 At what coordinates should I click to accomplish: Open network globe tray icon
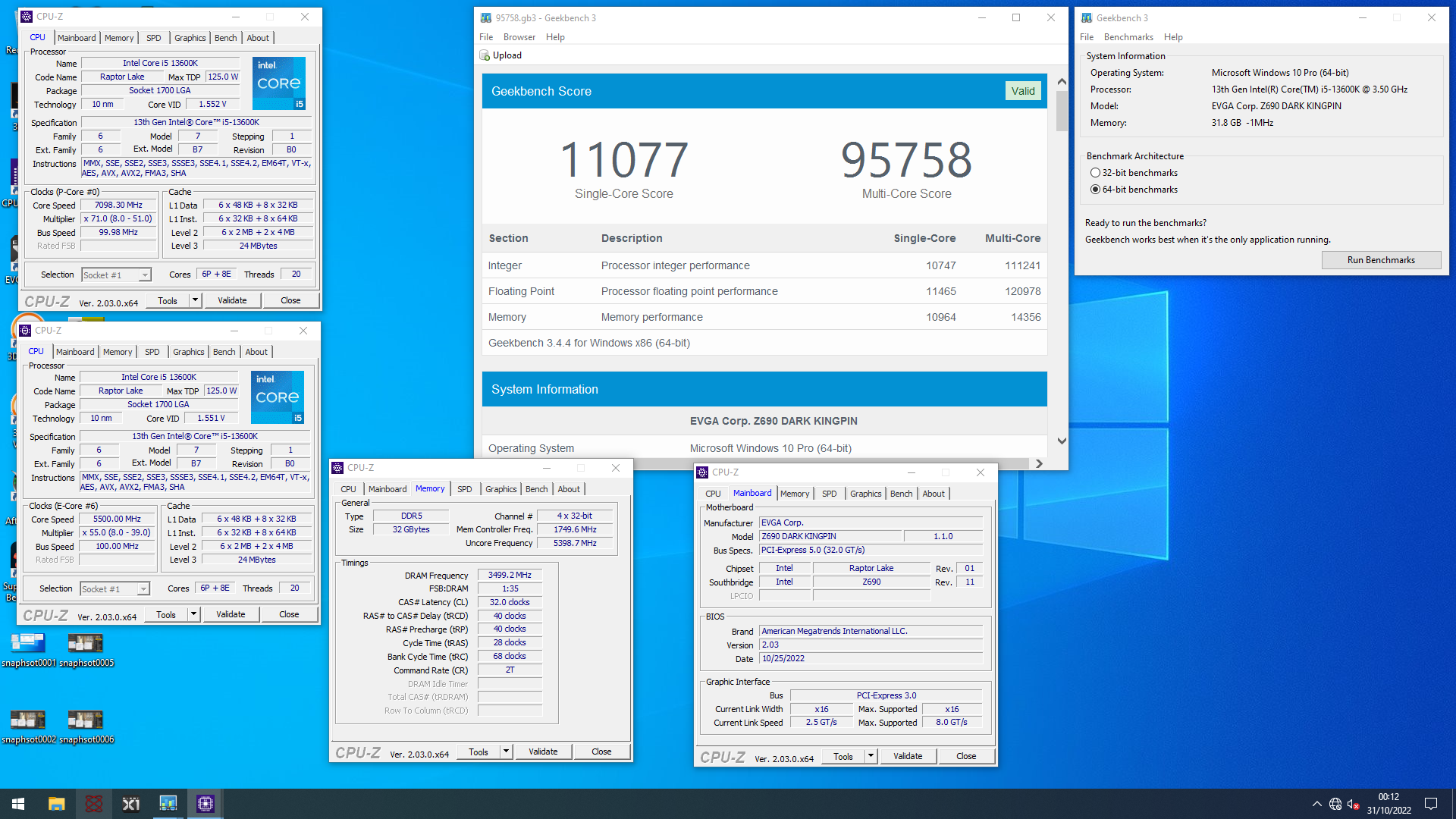[1335, 804]
